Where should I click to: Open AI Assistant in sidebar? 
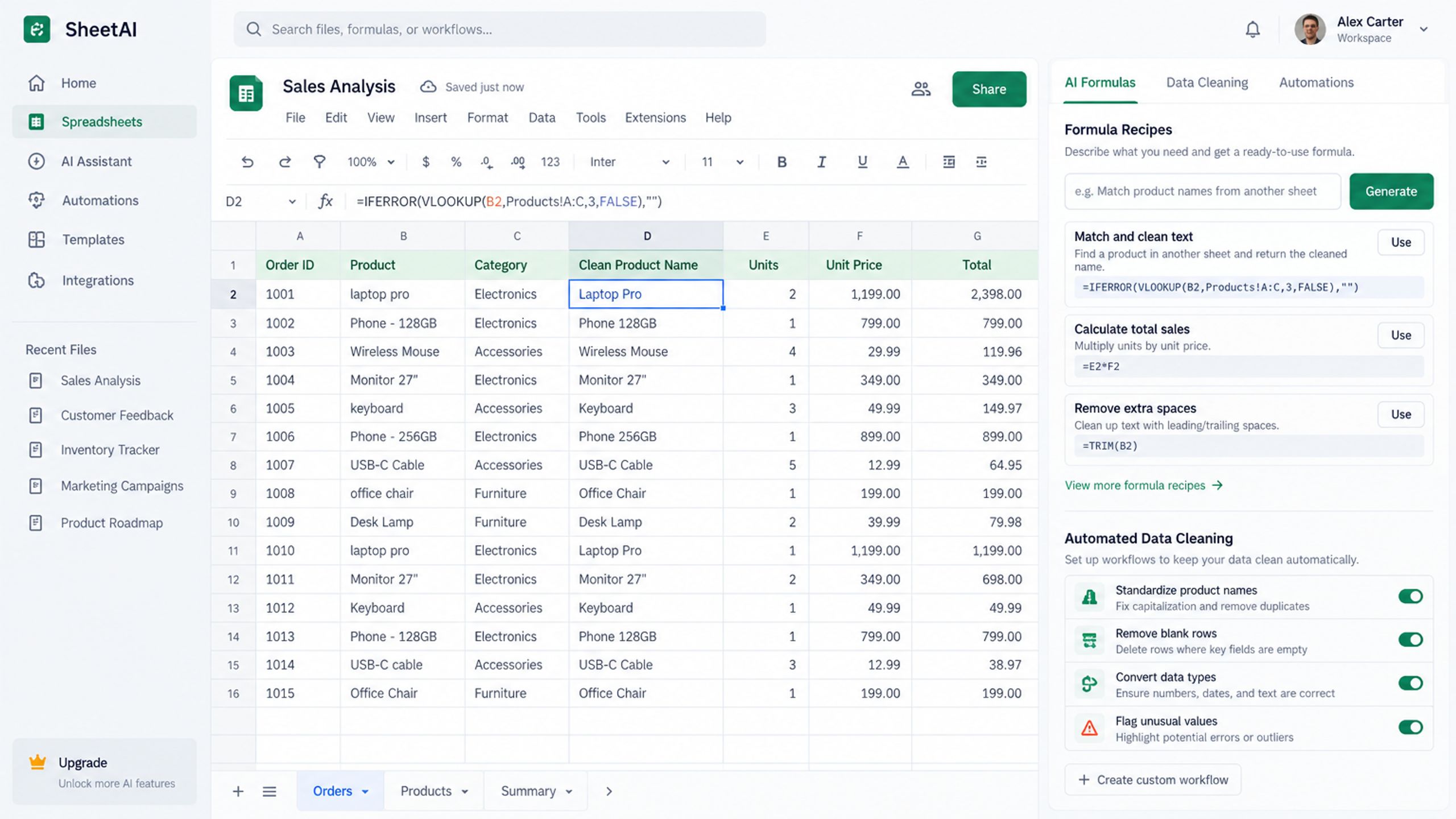coord(105,162)
